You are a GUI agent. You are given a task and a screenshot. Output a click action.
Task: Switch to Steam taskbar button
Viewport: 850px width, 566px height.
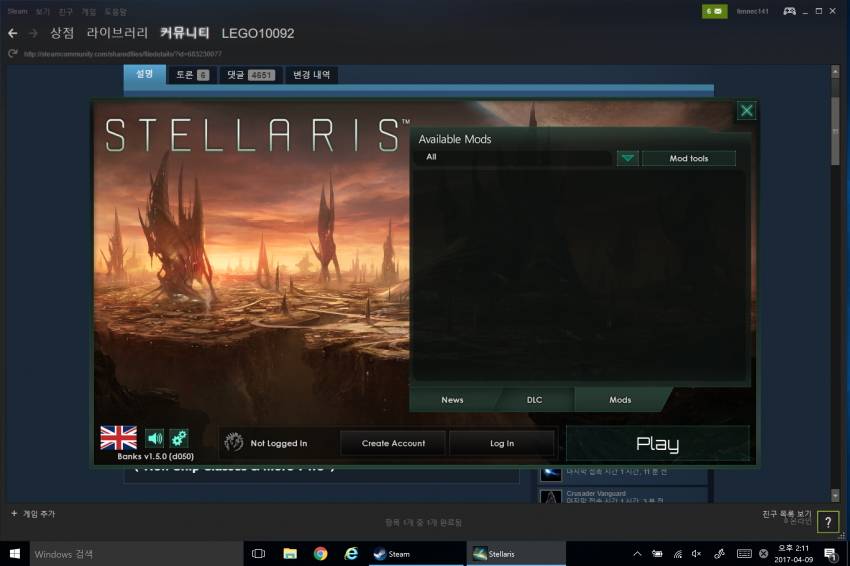416,554
